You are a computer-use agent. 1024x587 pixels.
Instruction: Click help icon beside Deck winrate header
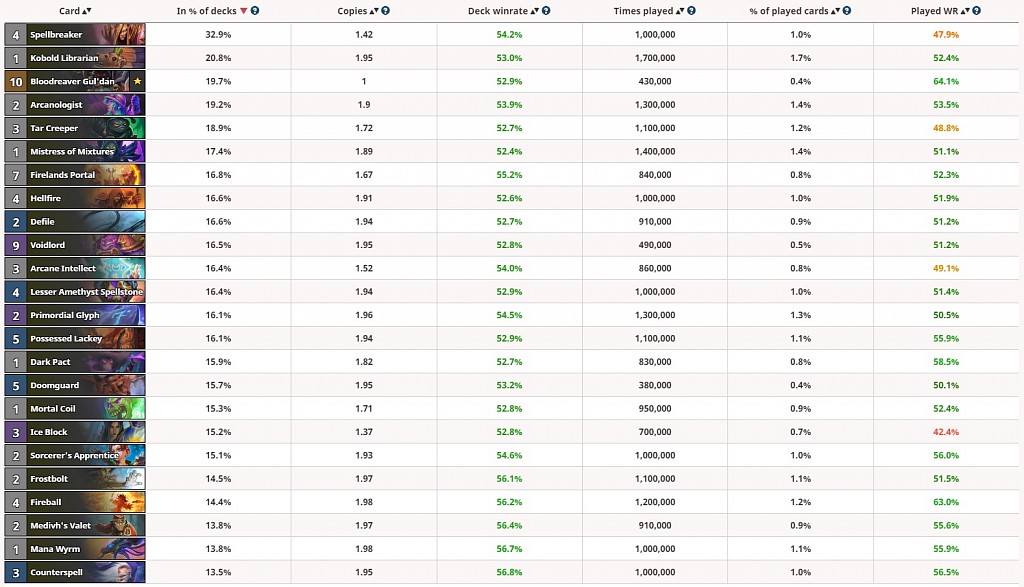coord(548,11)
